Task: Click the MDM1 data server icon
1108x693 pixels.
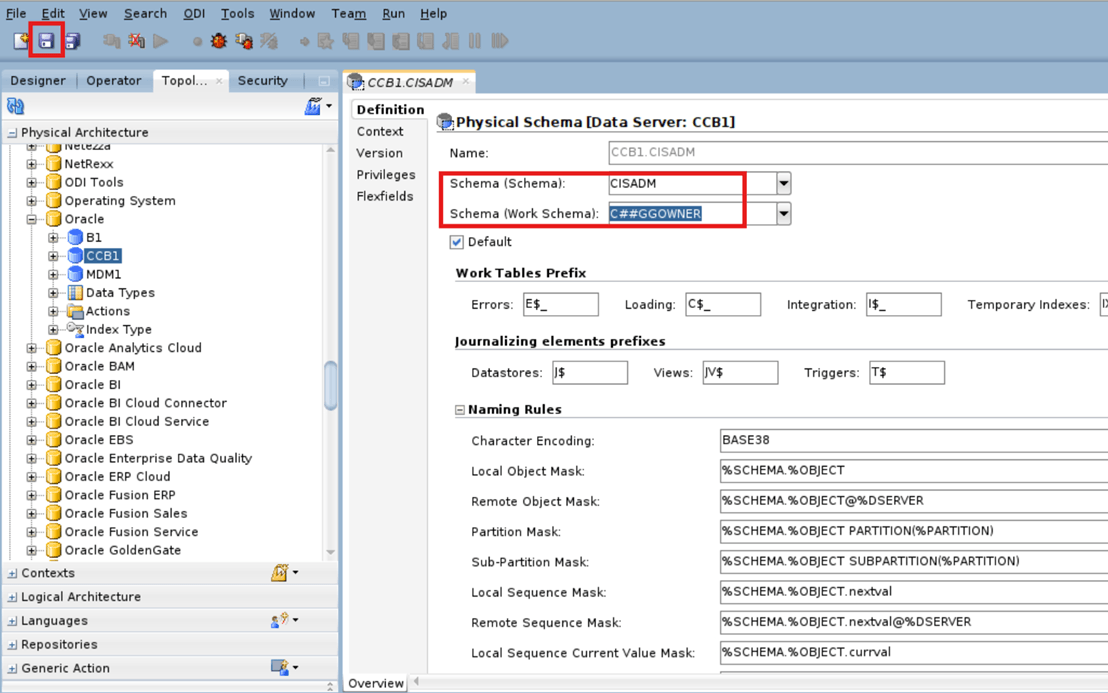Action: coord(75,274)
